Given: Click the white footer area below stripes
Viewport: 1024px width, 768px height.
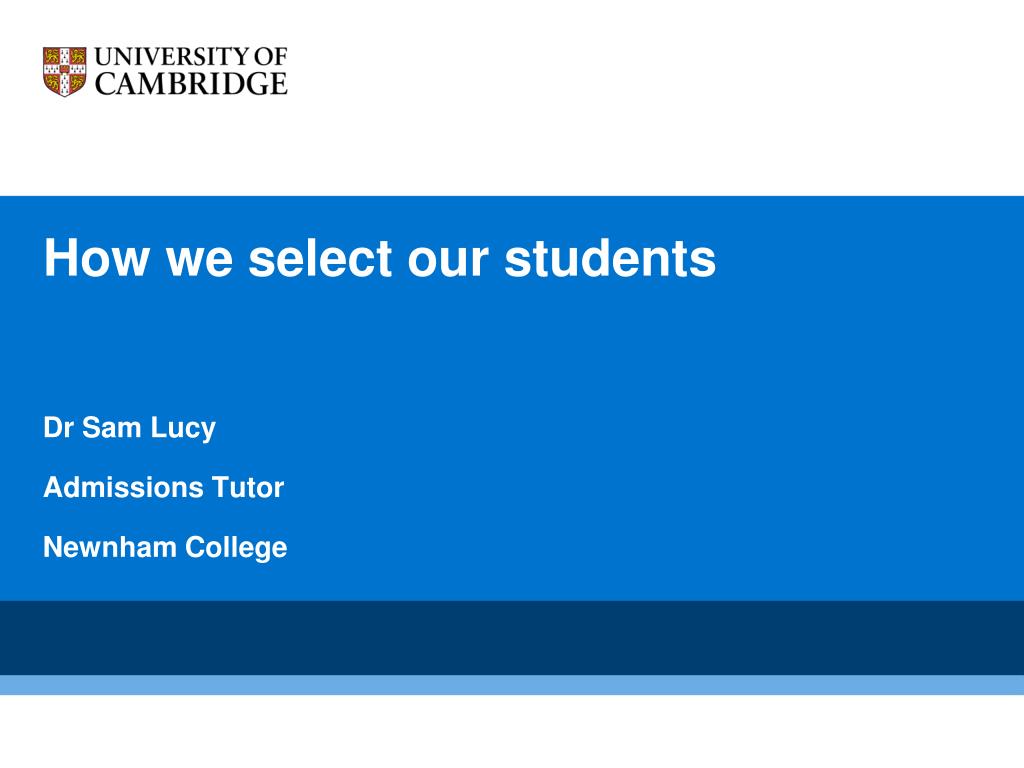Looking at the screenshot, I should pos(512,731).
